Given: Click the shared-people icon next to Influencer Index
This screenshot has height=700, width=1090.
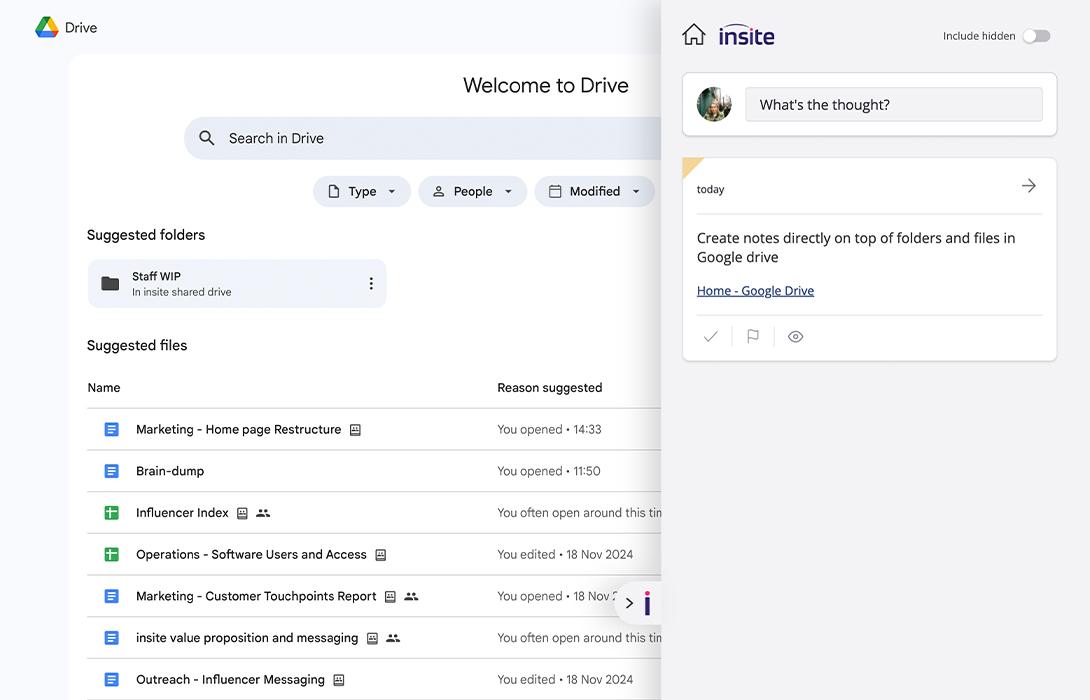Looking at the screenshot, I should pos(262,512).
